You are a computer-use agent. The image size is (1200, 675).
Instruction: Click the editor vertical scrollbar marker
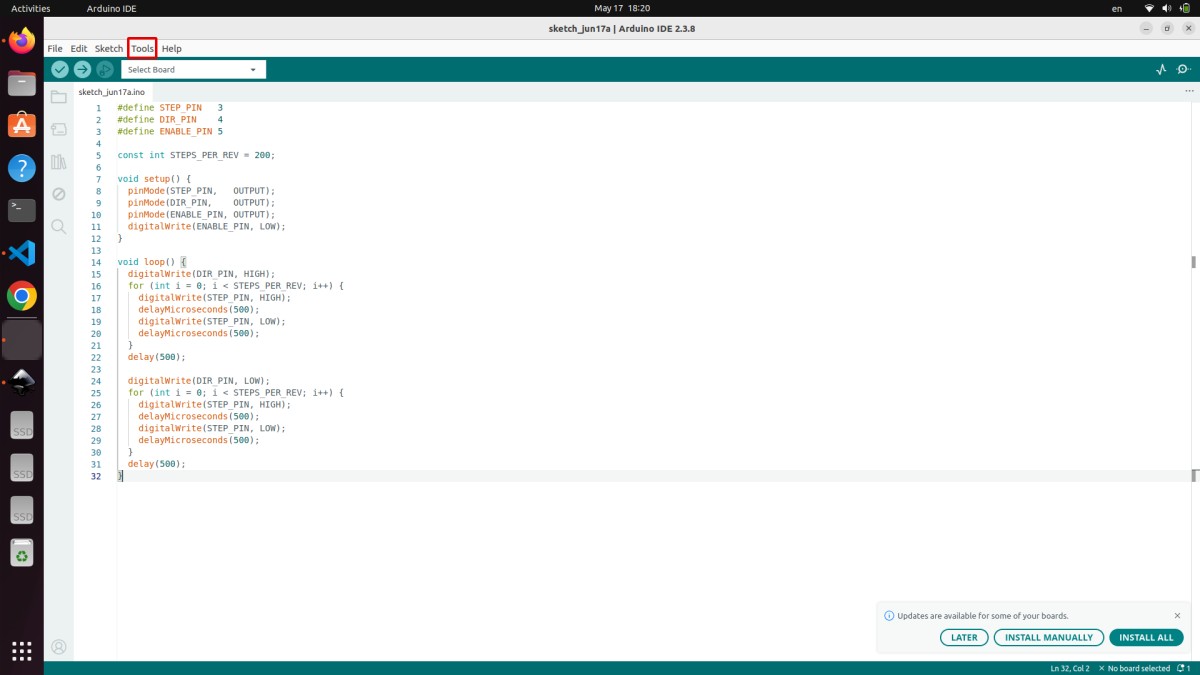[x=1193, y=262]
